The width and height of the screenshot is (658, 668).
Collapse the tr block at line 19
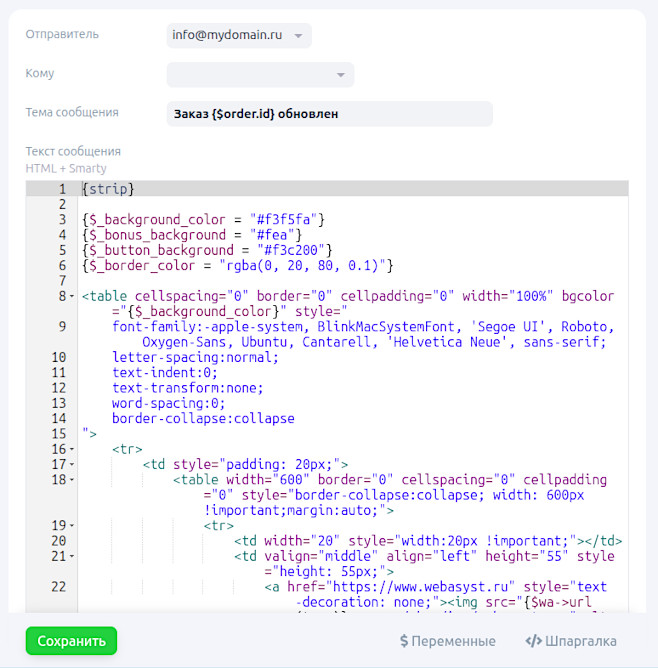click(x=72, y=526)
